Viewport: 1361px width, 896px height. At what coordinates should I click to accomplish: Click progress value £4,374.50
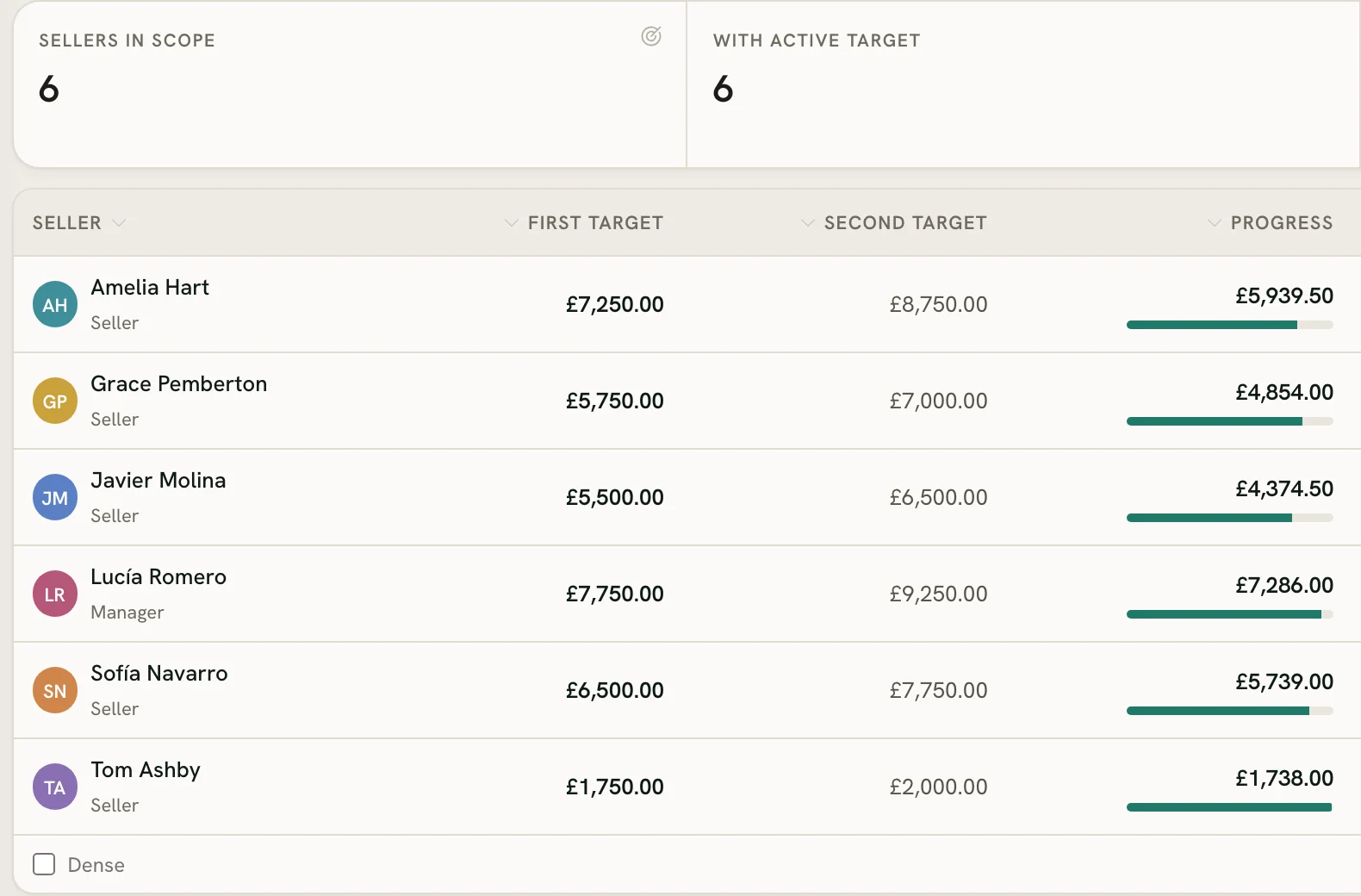(1284, 488)
